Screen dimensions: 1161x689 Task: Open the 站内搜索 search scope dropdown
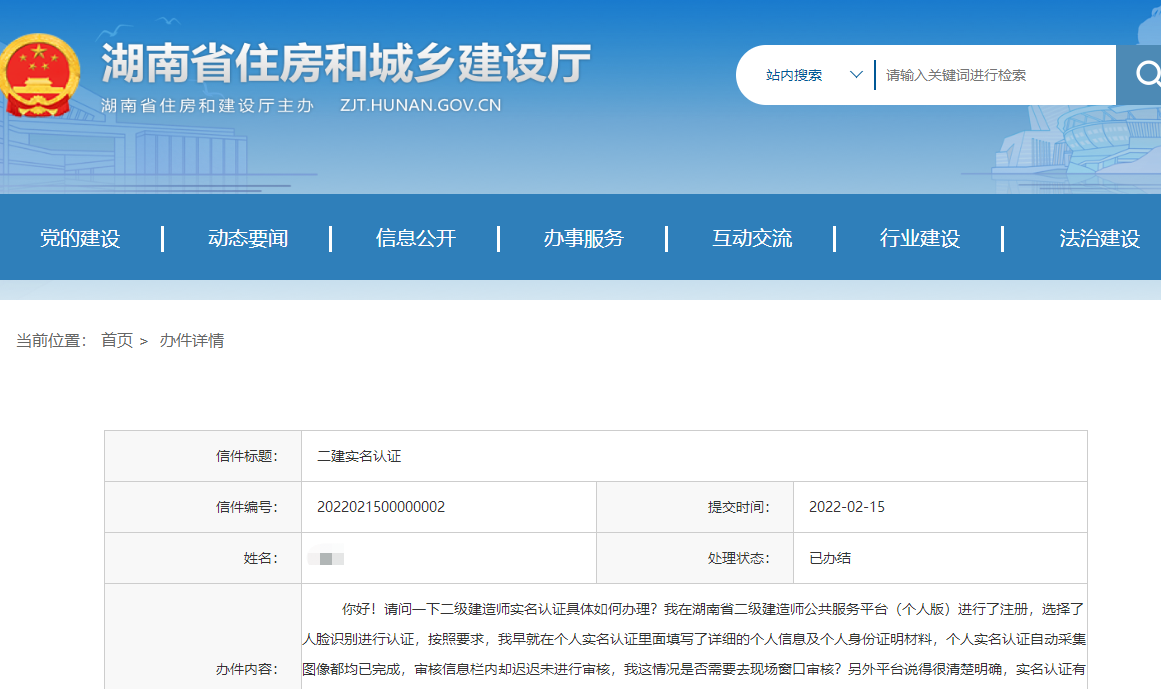[x=795, y=74]
